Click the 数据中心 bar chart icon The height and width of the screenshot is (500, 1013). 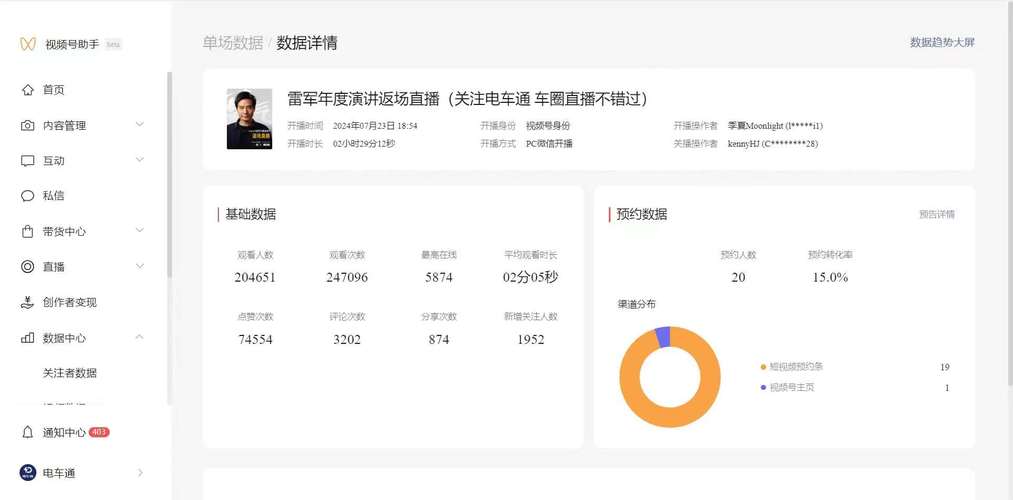pyautogui.click(x=27, y=338)
